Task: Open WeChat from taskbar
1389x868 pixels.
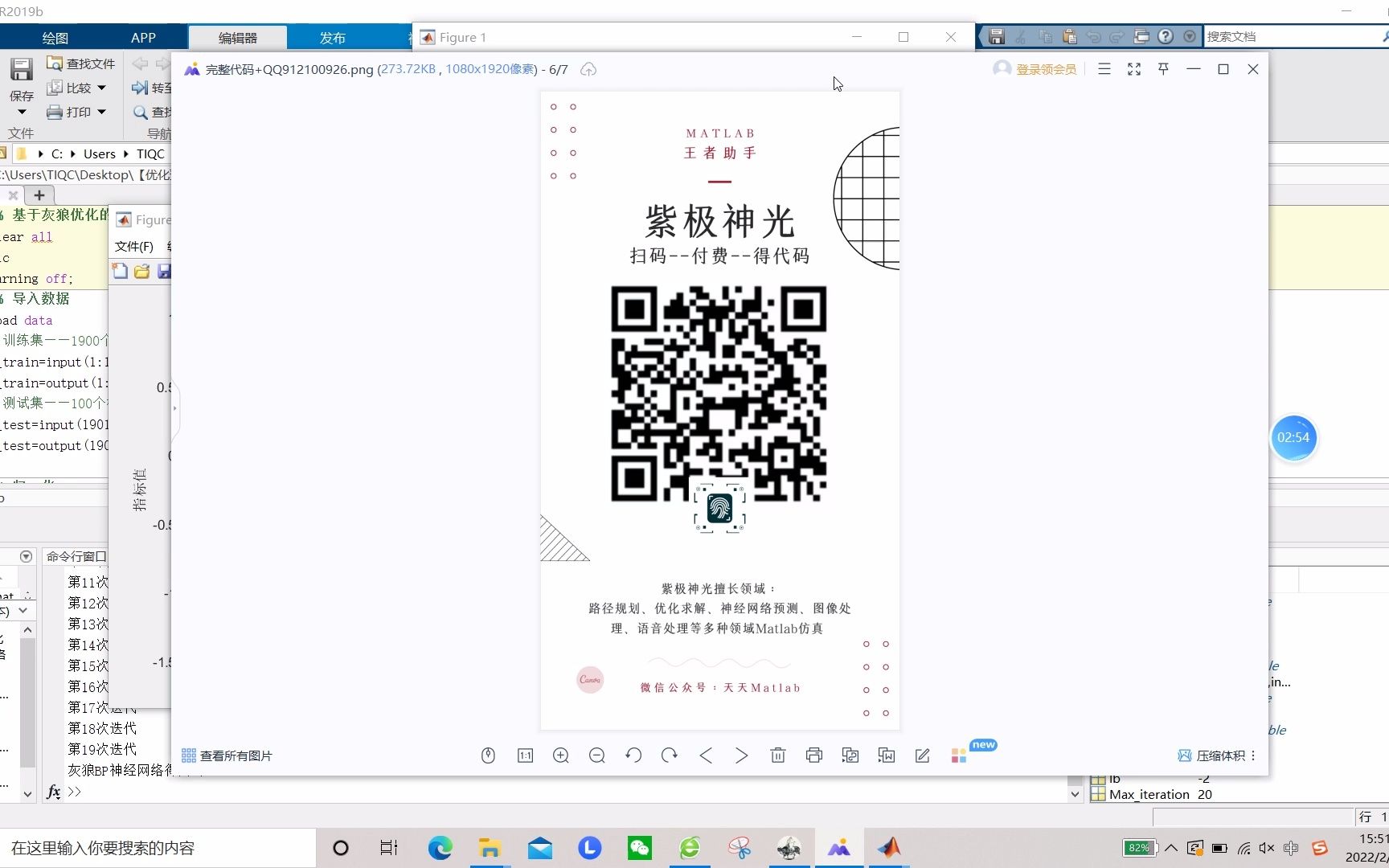Action: (640, 848)
